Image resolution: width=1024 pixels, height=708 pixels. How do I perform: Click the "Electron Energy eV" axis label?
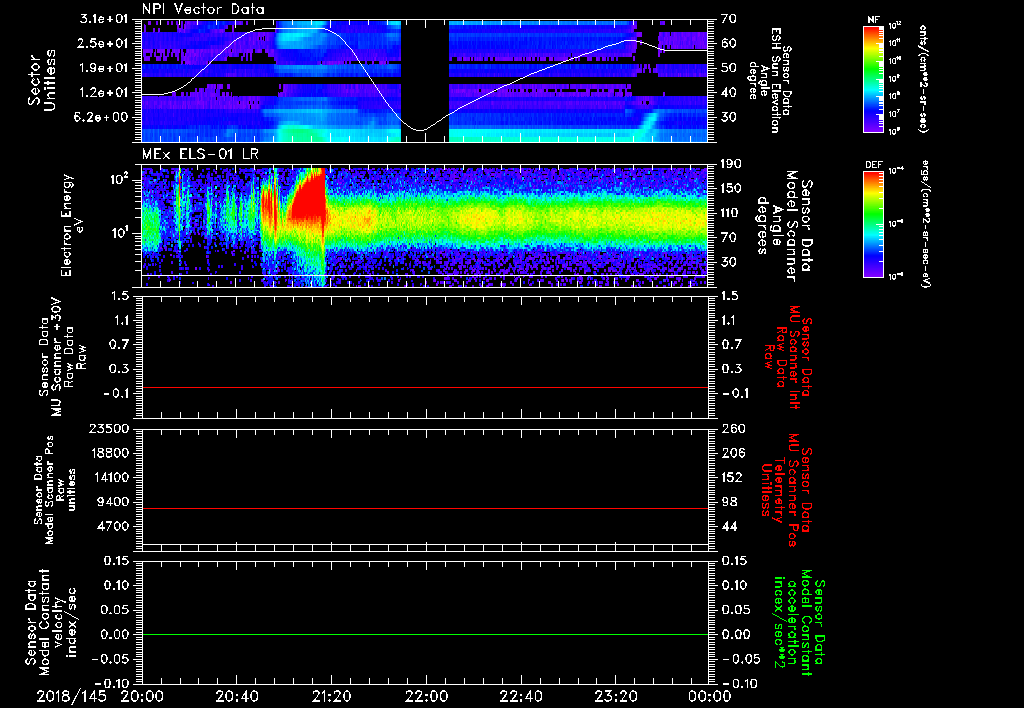click(72, 225)
